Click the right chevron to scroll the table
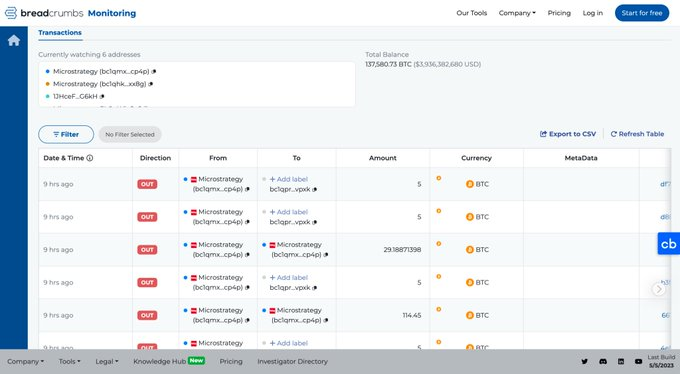The image size is (680, 374). coord(659,289)
